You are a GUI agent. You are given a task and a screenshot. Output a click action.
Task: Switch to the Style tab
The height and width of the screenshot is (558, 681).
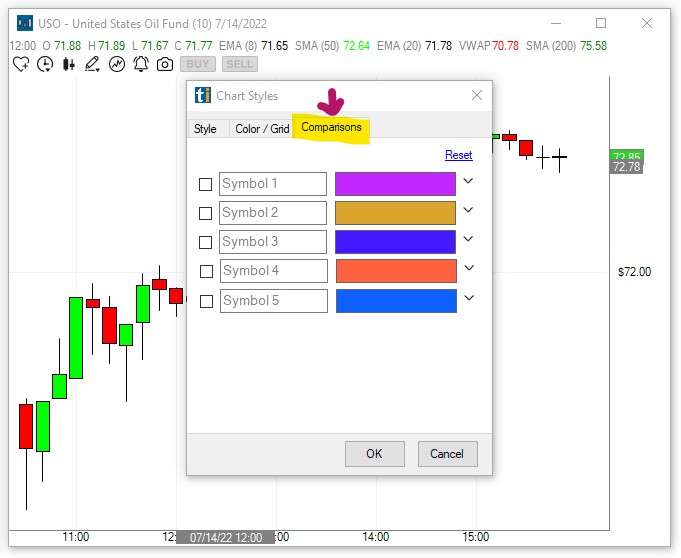205,129
